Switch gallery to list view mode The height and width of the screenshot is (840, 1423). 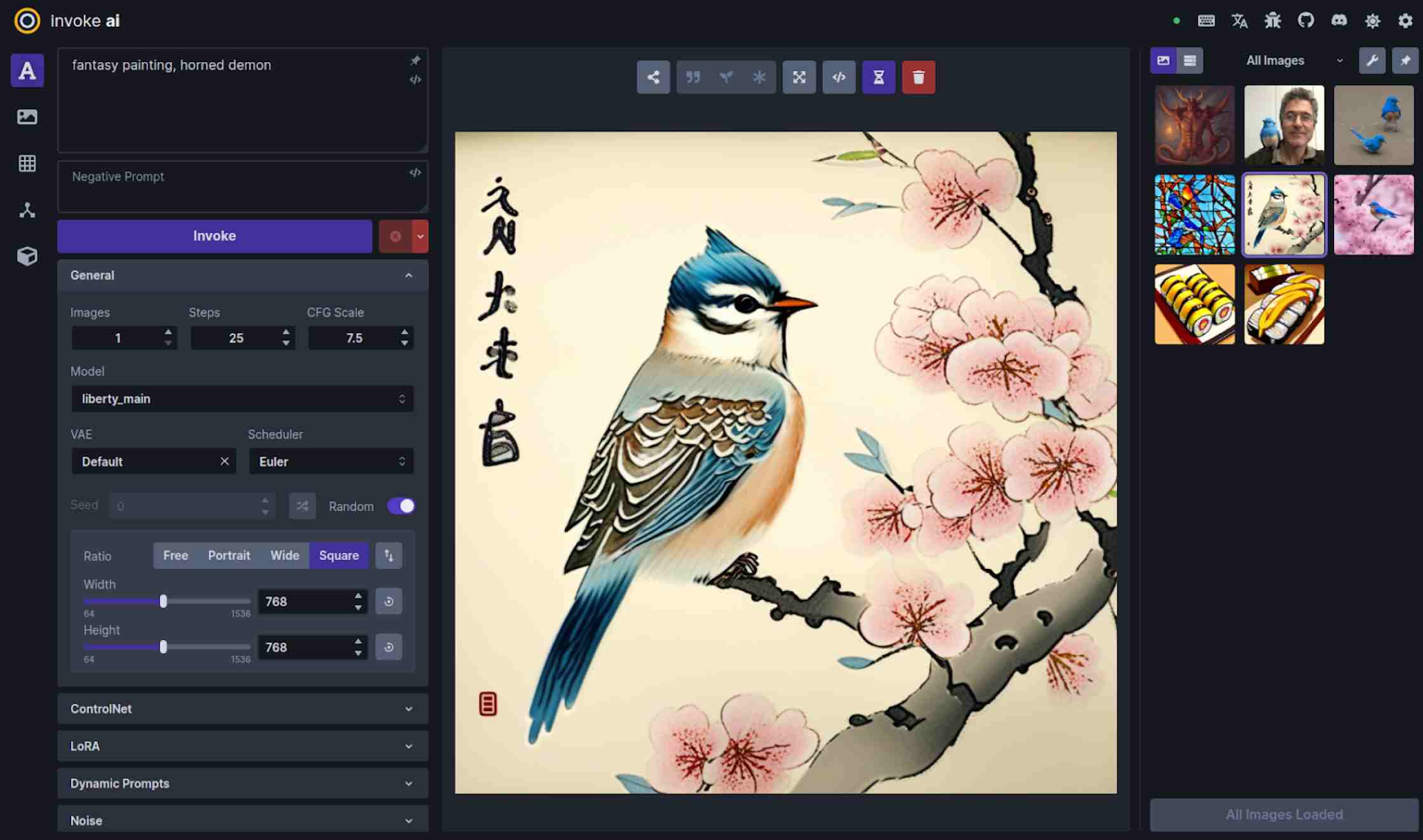point(1189,61)
